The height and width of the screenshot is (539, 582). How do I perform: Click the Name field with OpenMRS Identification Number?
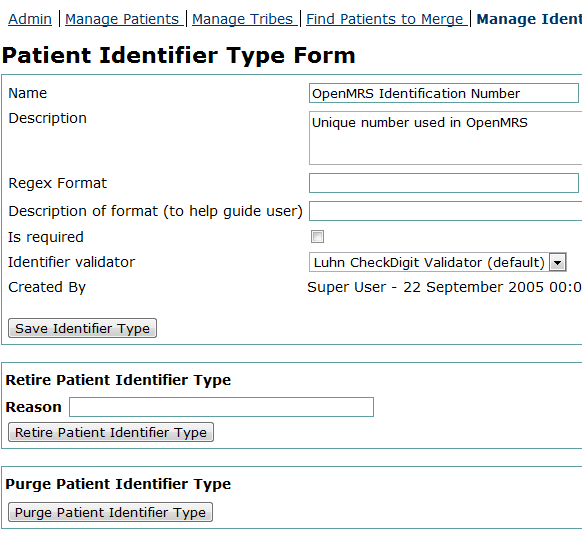point(444,93)
